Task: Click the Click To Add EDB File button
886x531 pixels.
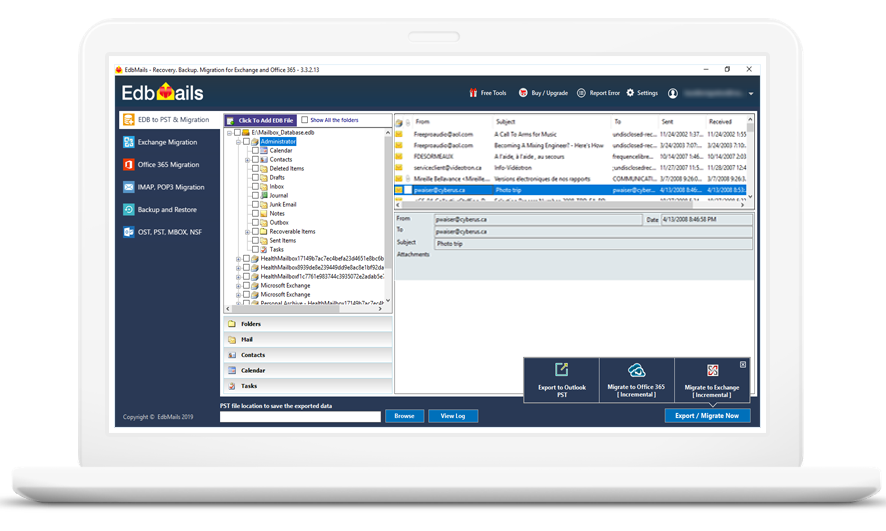Action: (x=260, y=120)
